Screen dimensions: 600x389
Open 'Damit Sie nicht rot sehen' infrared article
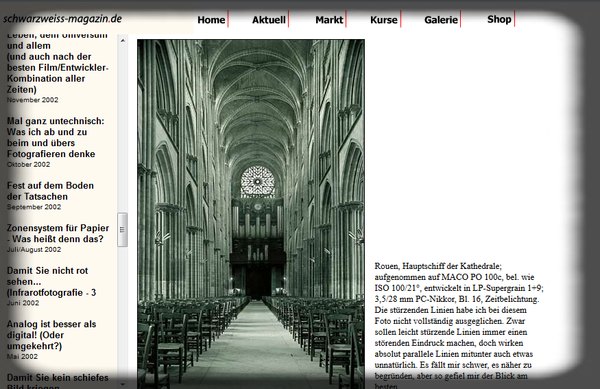click(x=51, y=282)
